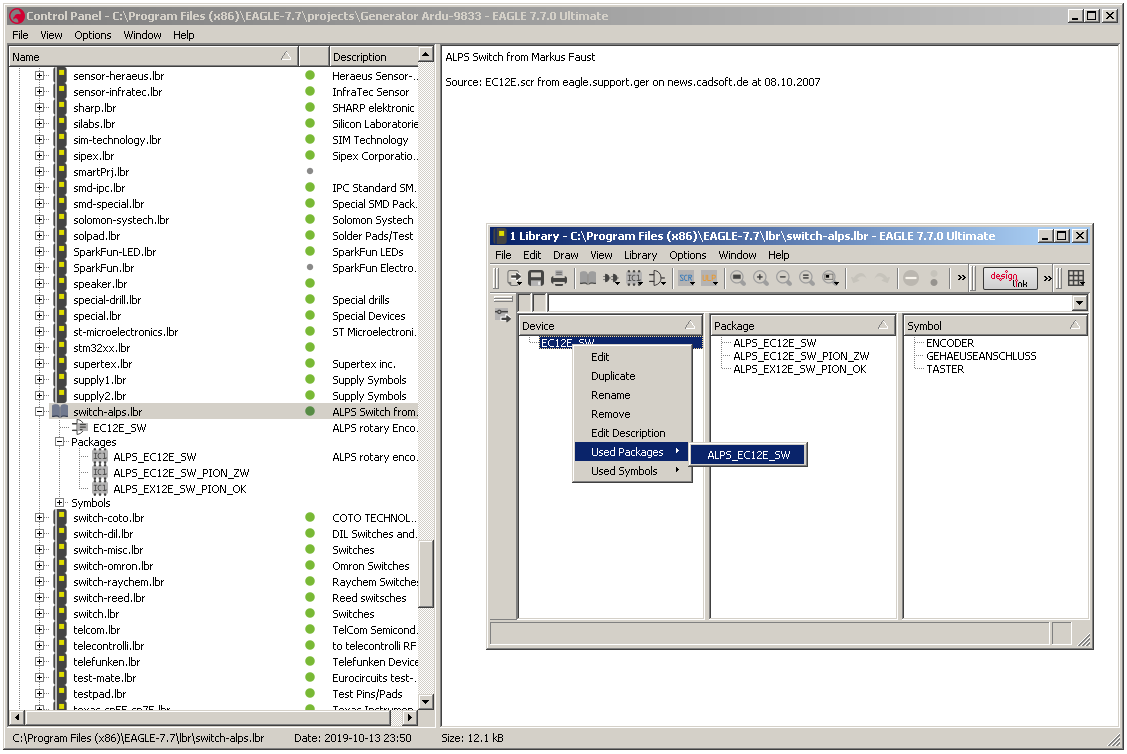Toggle the green in-use dot for switch-coto.lbr
This screenshot has width=1127, height=754.
[x=310, y=518]
